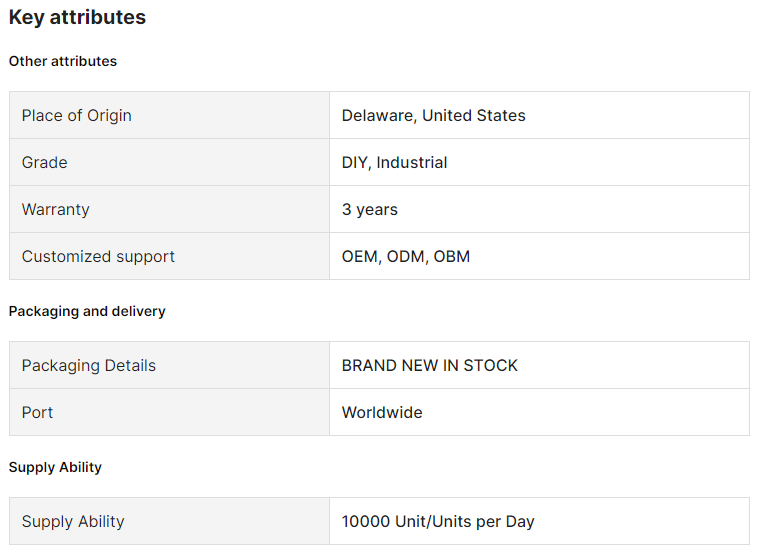Click the word DIY in Grade row

point(354,162)
